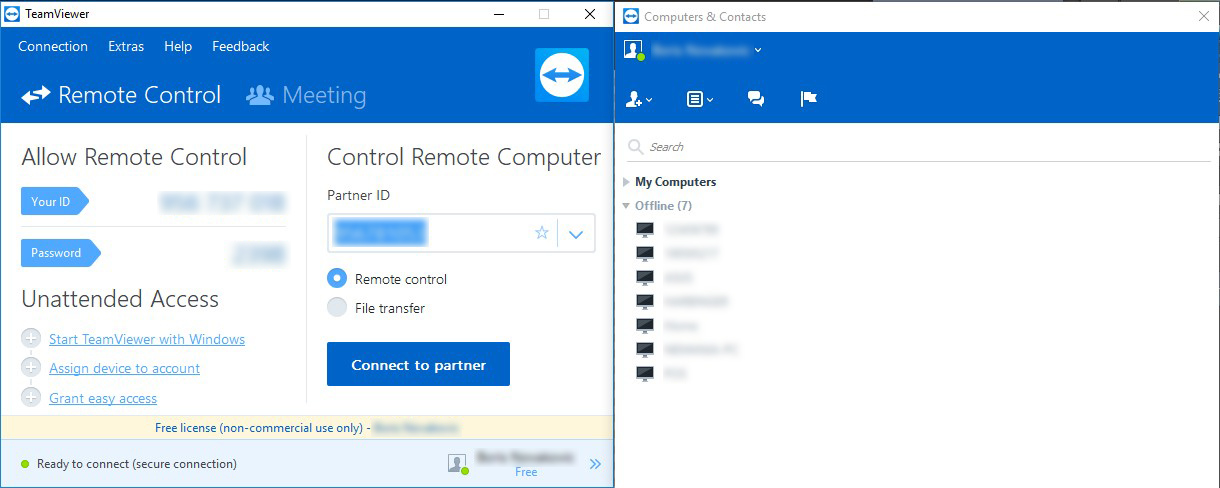Screen dimensions: 1220x488
Task: Click Start TeamViewer with Windows link
Action: 147,339
